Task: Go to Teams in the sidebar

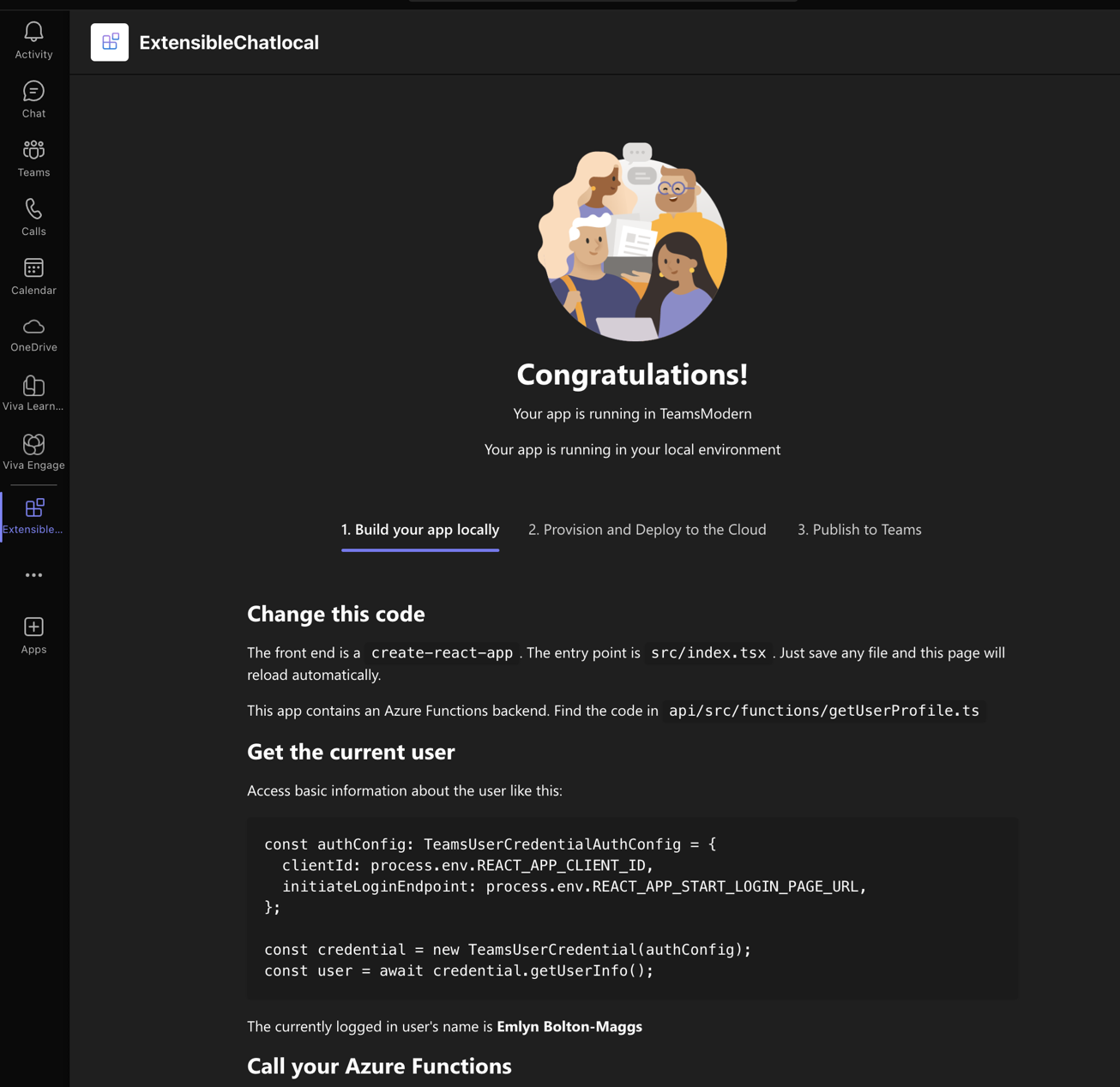Action: [33, 159]
